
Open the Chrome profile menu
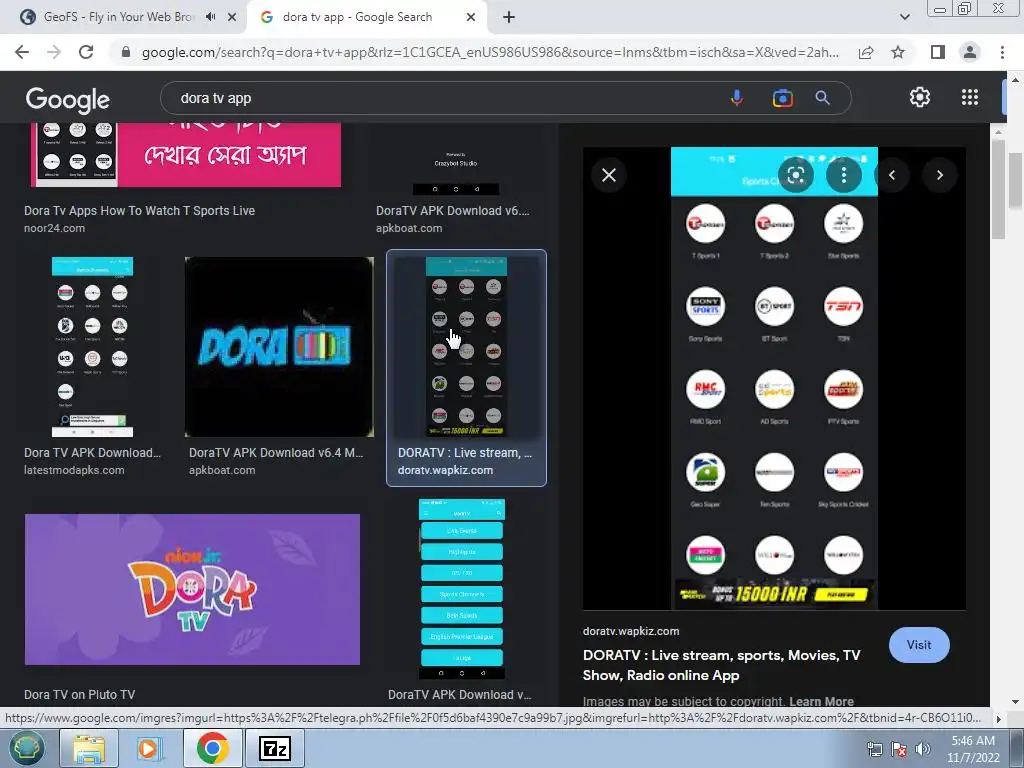970,52
